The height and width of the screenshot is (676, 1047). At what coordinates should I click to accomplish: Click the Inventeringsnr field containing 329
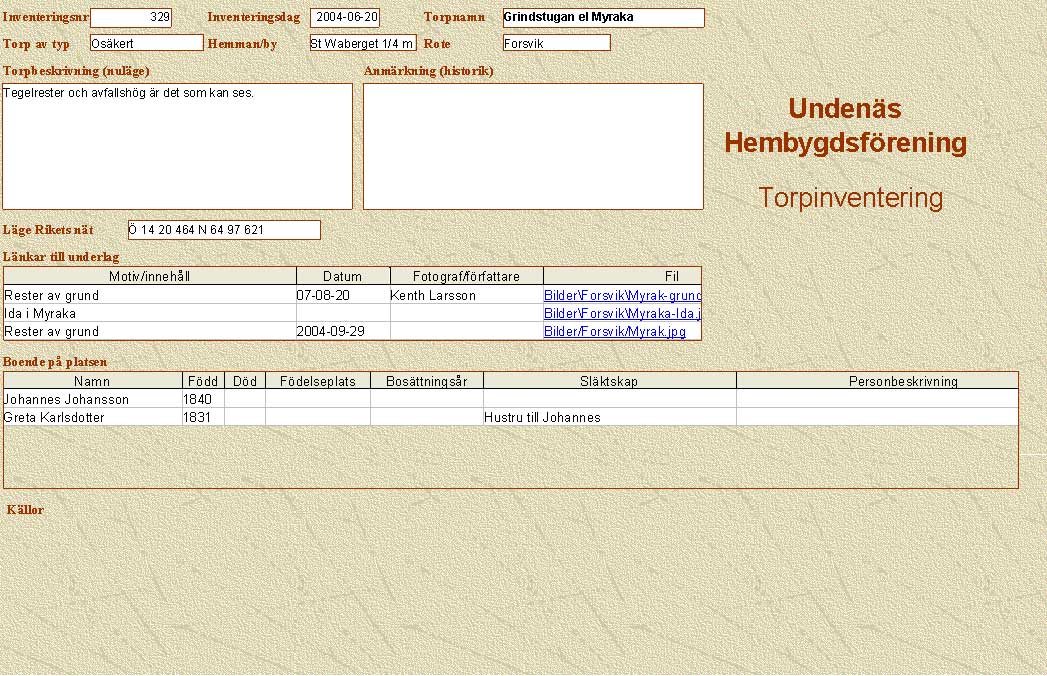[131, 18]
